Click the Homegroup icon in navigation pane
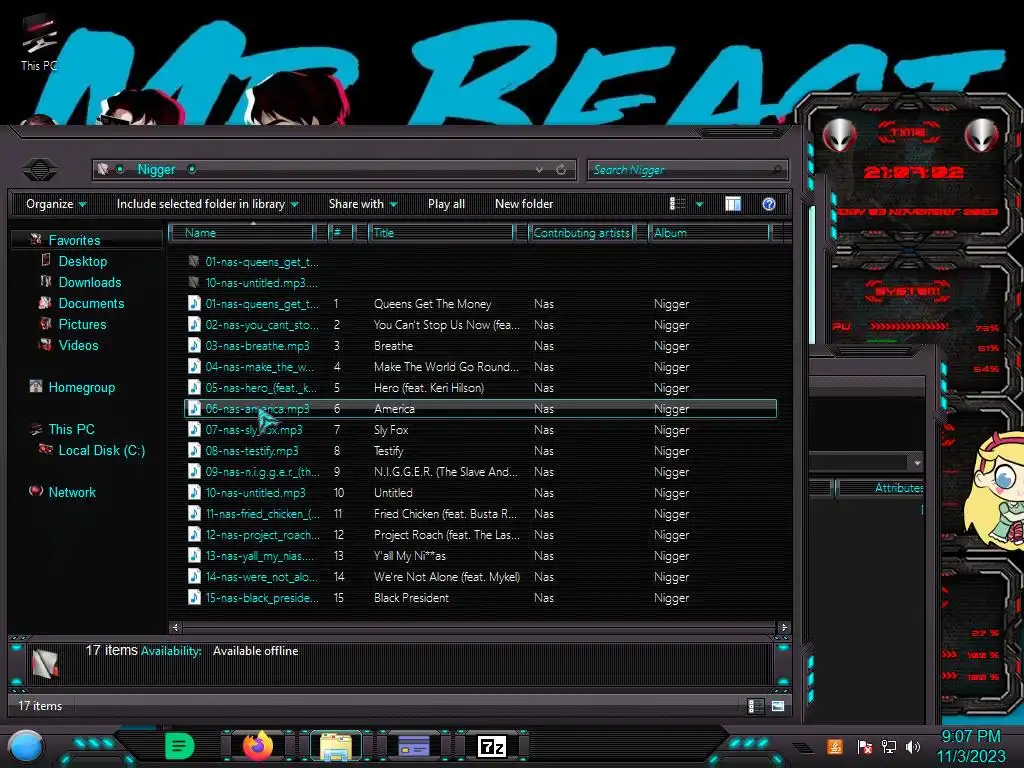 click(36, 387)
